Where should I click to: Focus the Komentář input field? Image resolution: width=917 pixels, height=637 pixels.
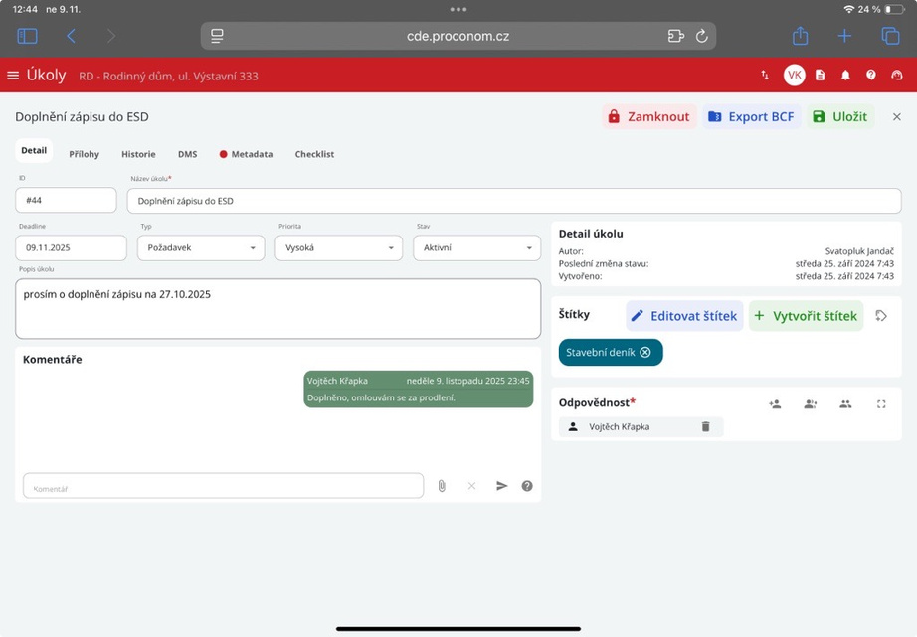pyautogui.click(x=223, y=486)
